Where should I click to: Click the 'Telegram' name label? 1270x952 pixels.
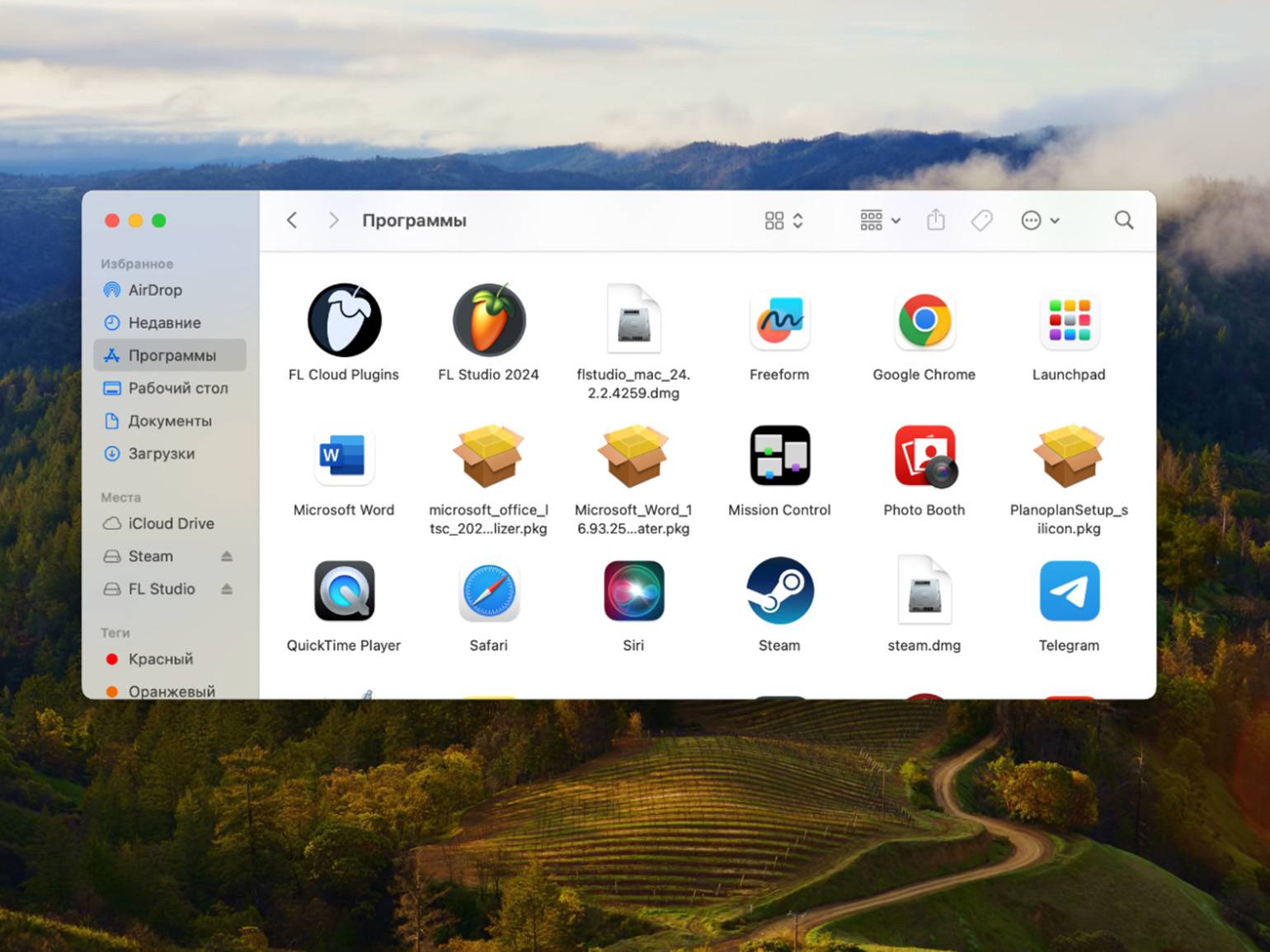1069,645
